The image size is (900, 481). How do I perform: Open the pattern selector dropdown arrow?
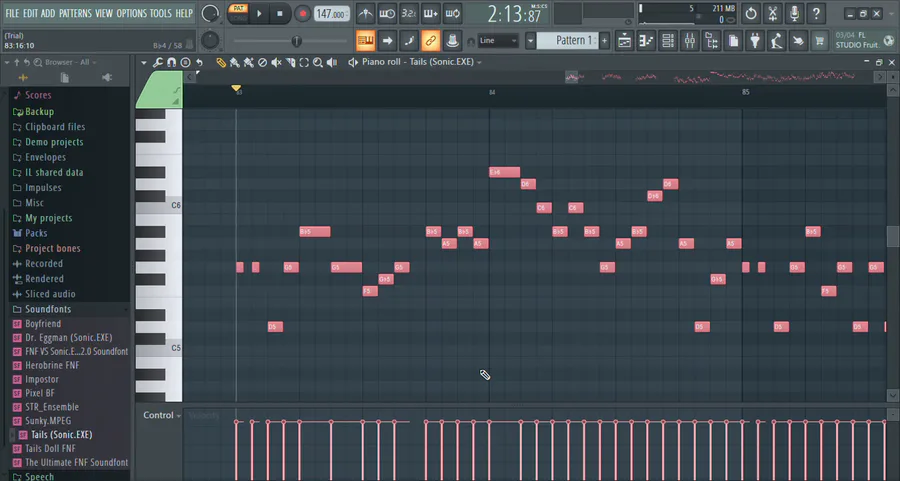[530, 40]
